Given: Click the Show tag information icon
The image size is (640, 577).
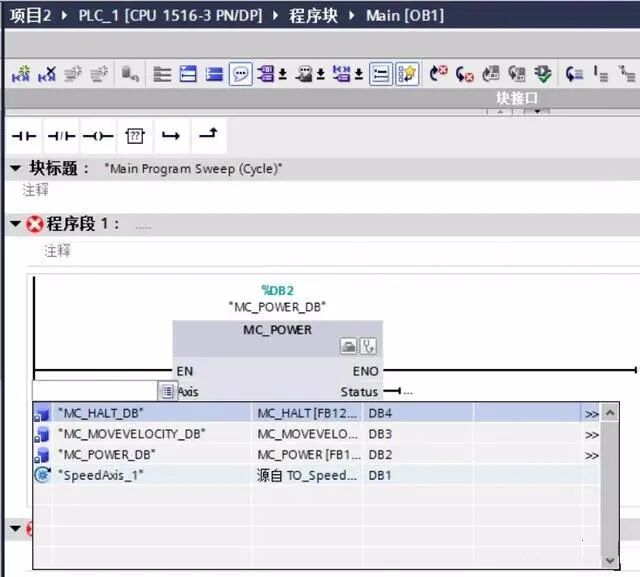Looking at the screenshot, I should coord(304,74).
